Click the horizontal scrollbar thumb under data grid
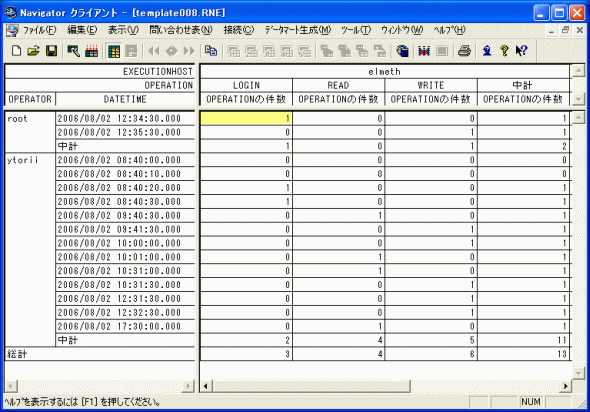590x412 pixels. (311, 386)
